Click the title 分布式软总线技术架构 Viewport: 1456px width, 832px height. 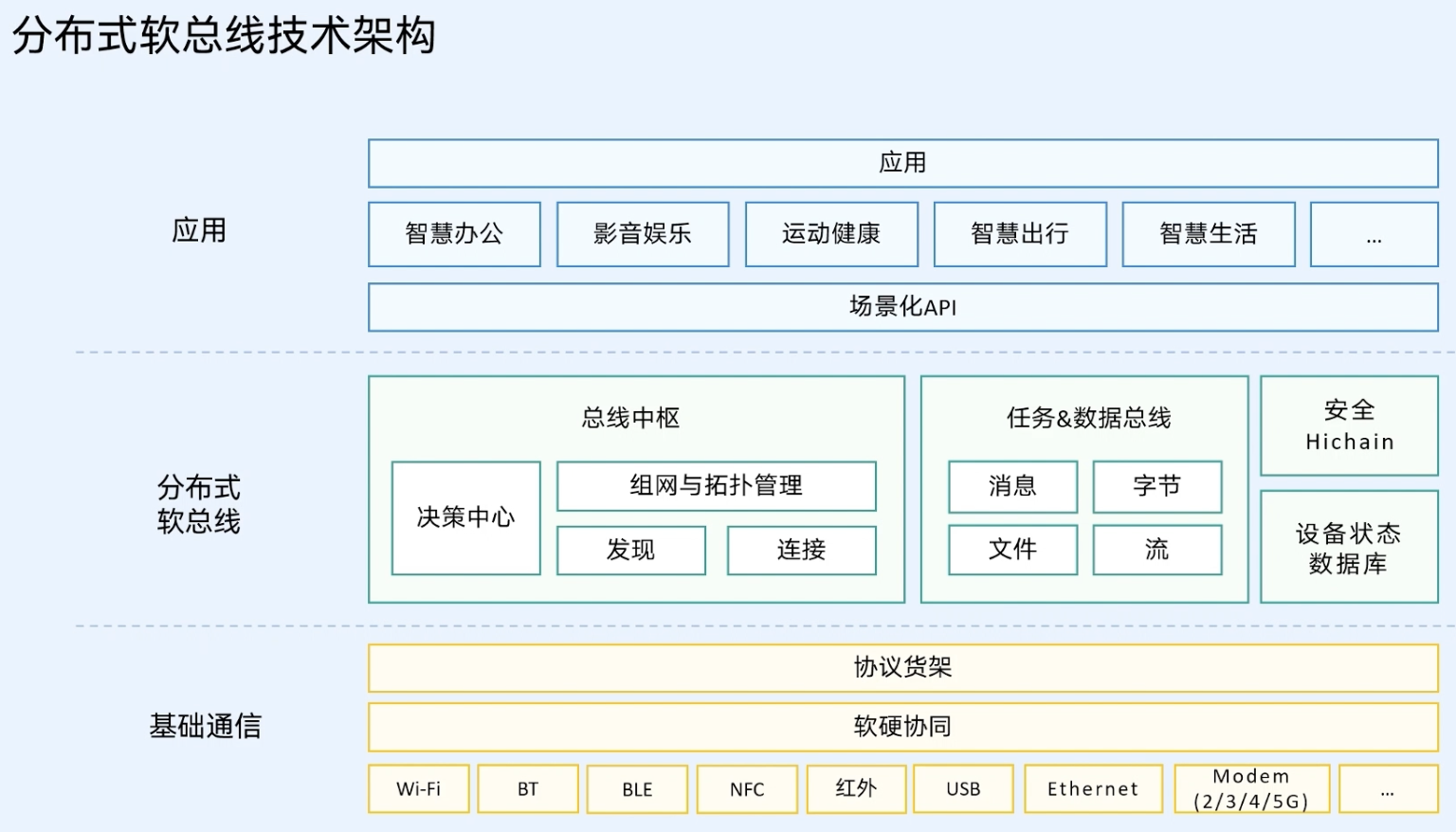coord(224,36)
